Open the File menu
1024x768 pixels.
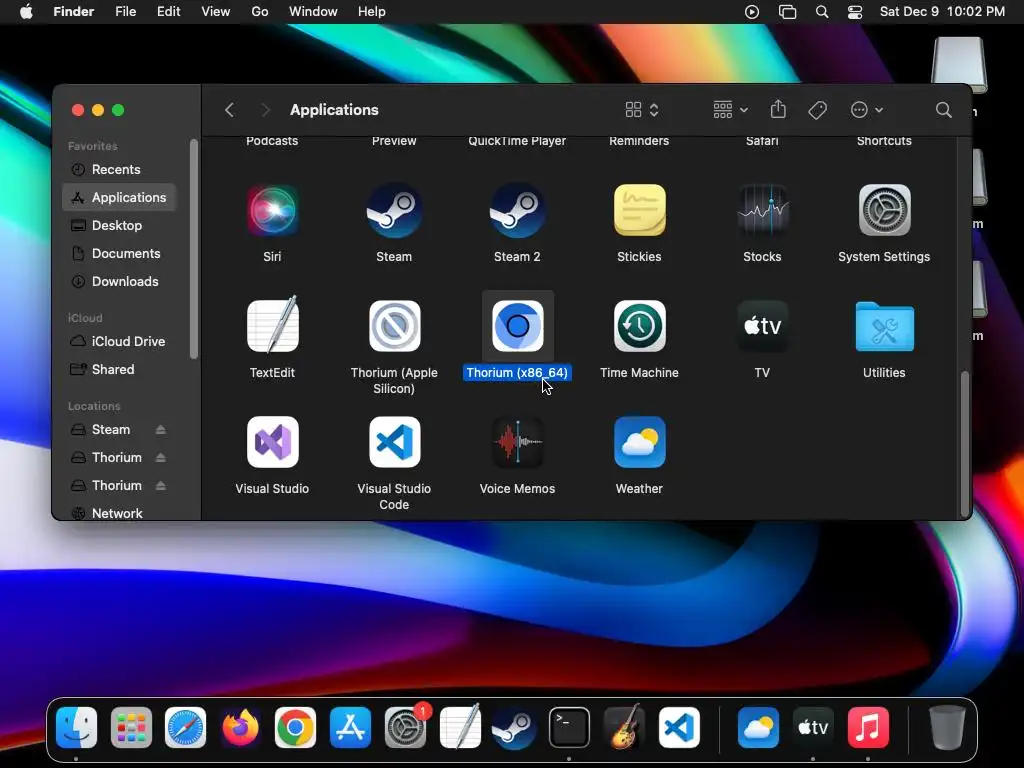125,12
